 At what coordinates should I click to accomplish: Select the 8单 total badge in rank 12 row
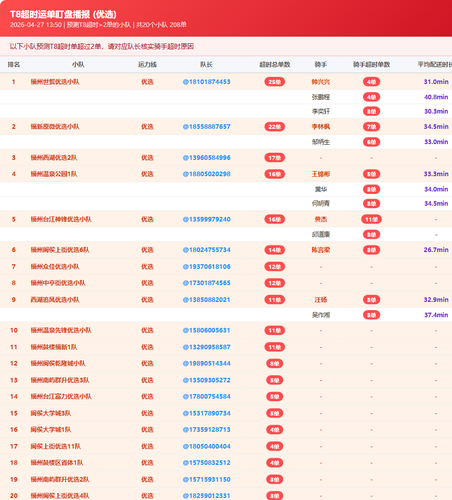tap(275, 363)
